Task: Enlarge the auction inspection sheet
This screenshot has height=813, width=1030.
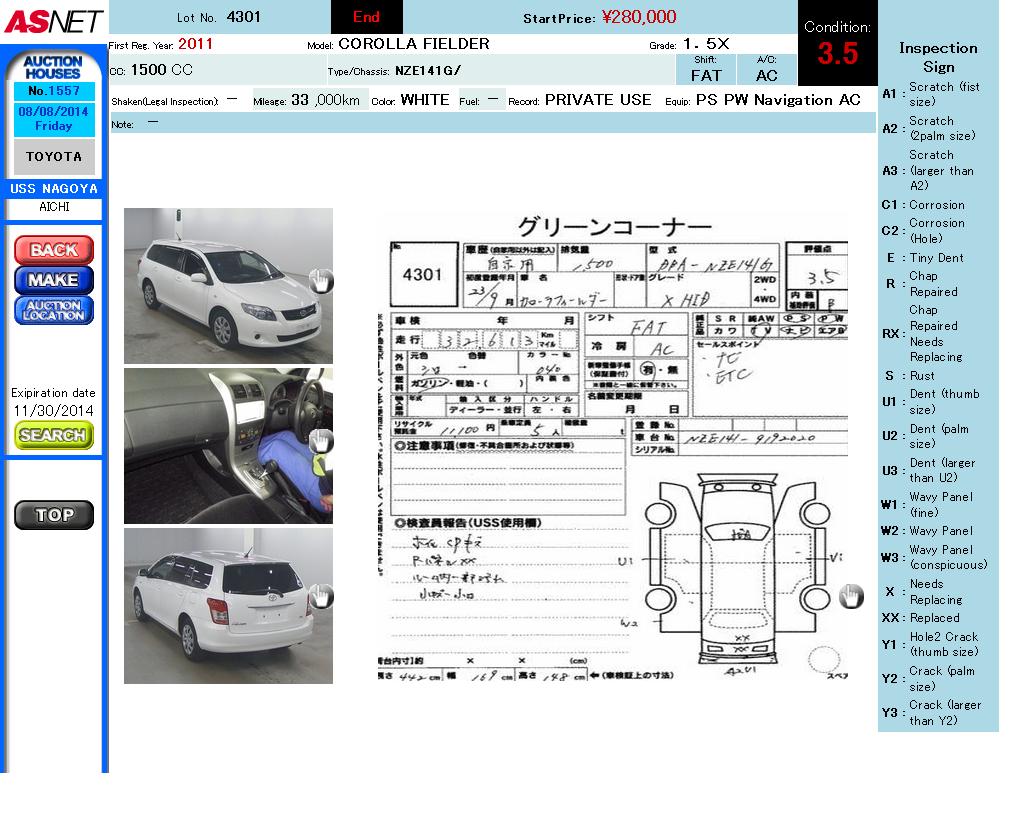Action: 612,447
